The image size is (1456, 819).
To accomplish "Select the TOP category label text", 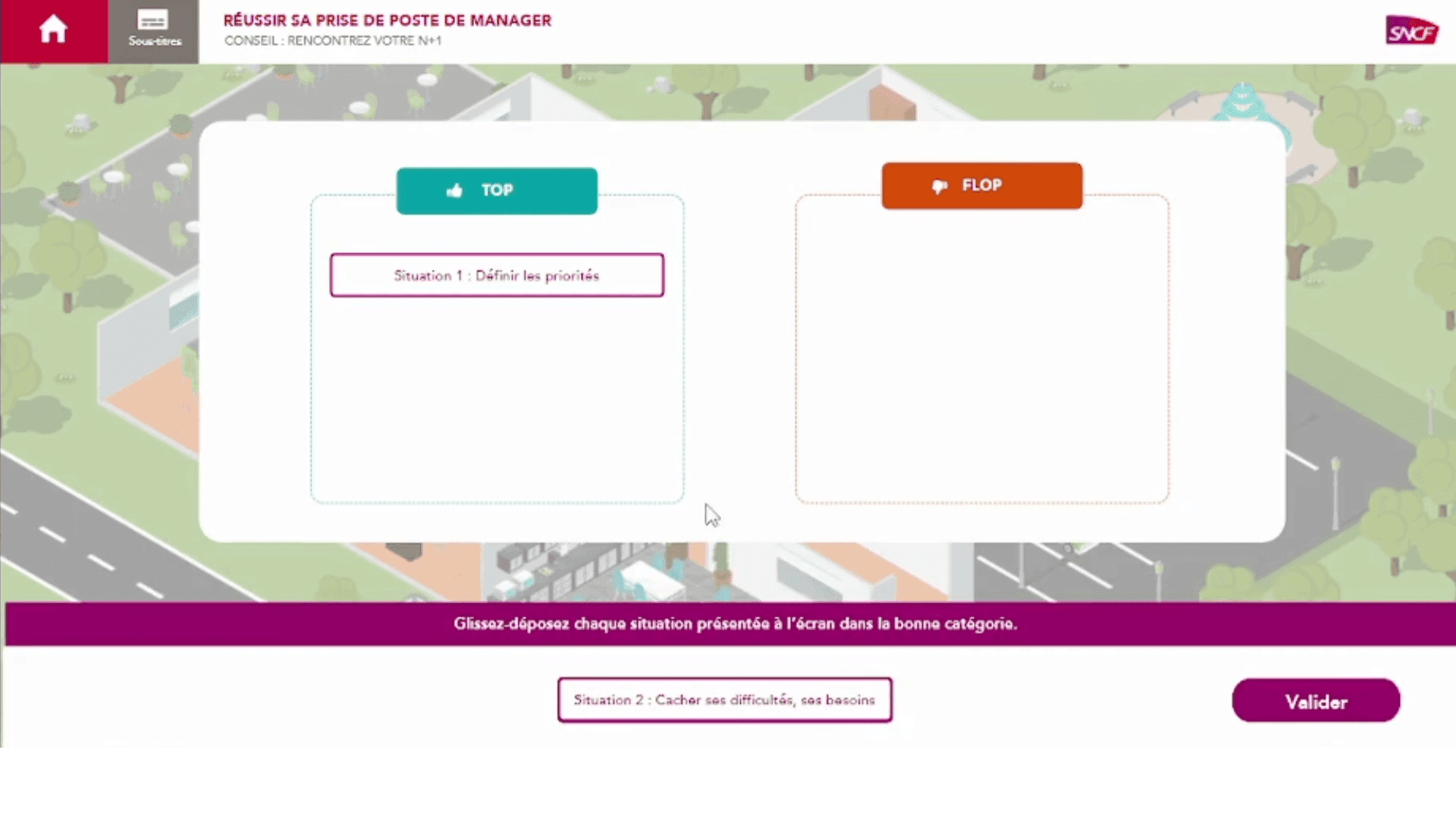I will click(x=497, y=190).
